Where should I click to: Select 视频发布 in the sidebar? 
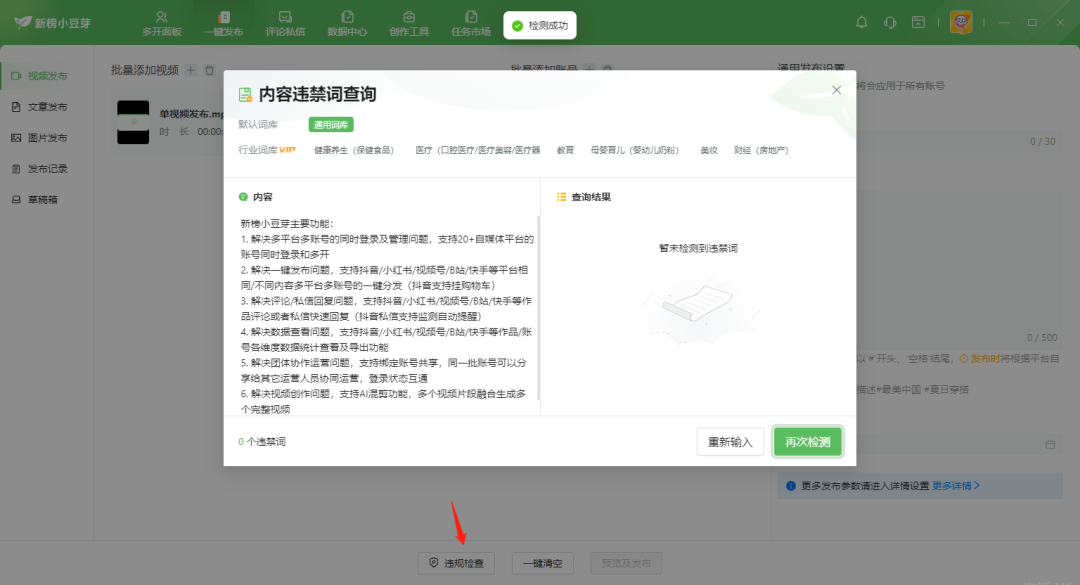(47, 76)
